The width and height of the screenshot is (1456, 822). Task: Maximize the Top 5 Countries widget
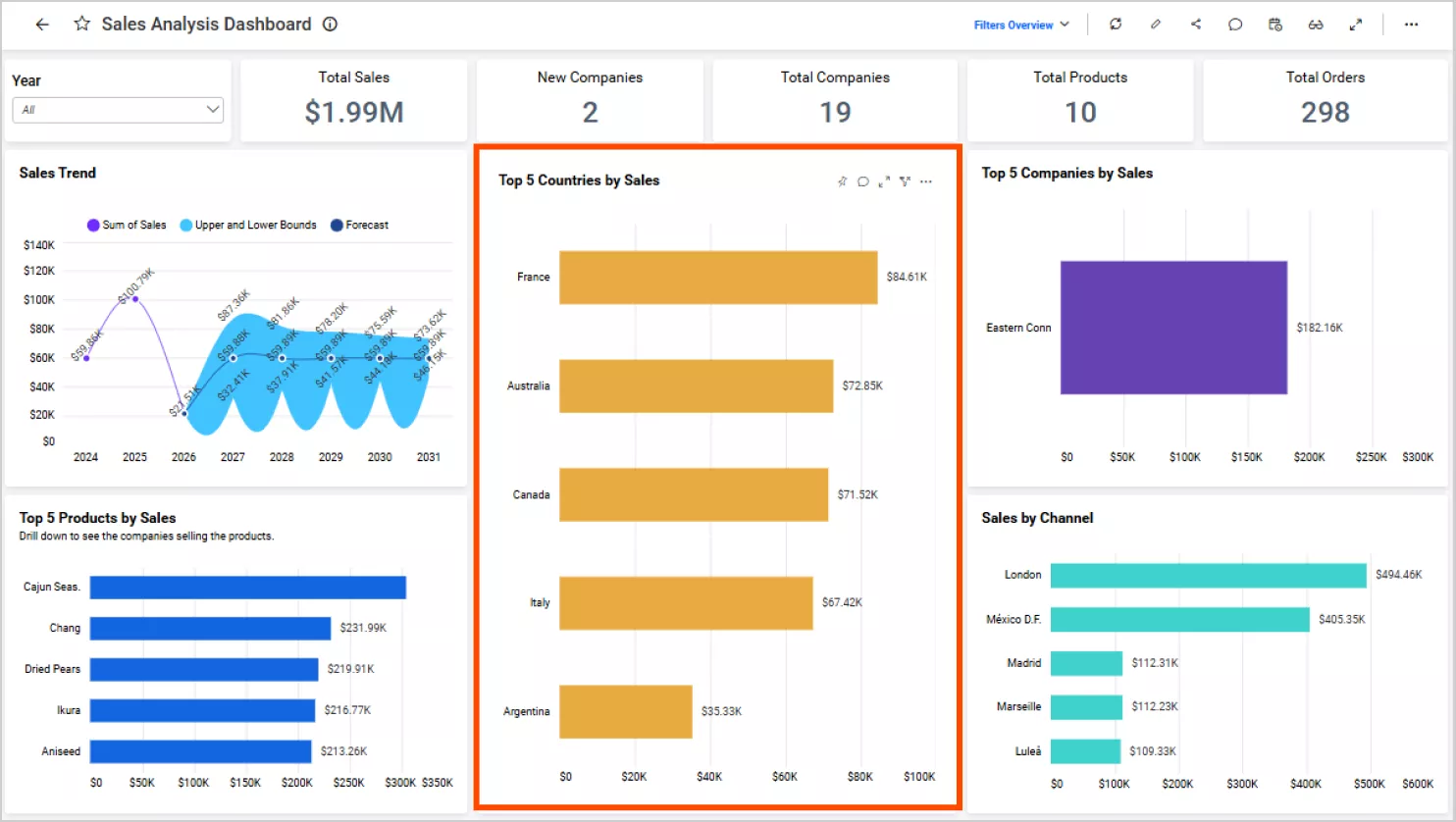click(x=884, y=181)
